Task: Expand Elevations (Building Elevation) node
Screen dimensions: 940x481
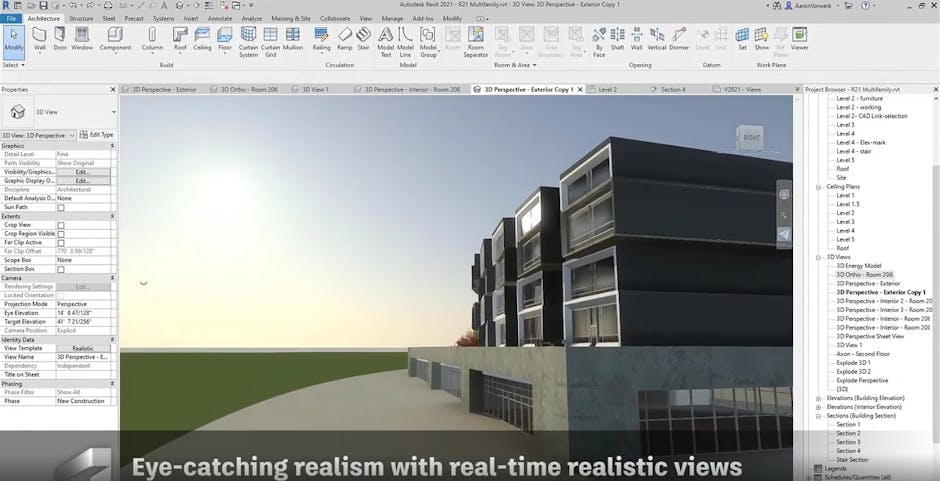Action: point(818,398)
